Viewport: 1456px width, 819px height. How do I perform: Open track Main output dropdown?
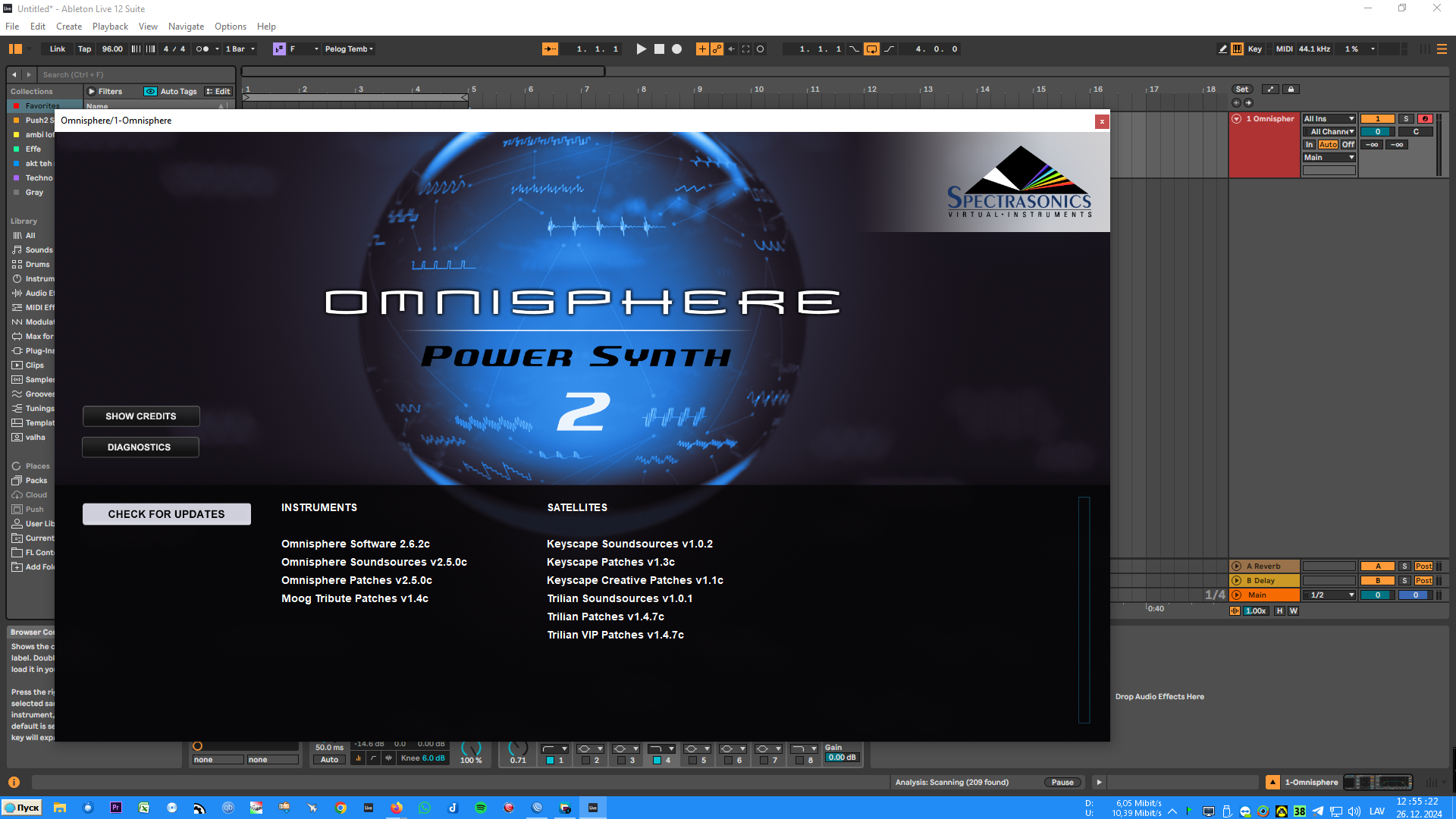coord(1329,158)
